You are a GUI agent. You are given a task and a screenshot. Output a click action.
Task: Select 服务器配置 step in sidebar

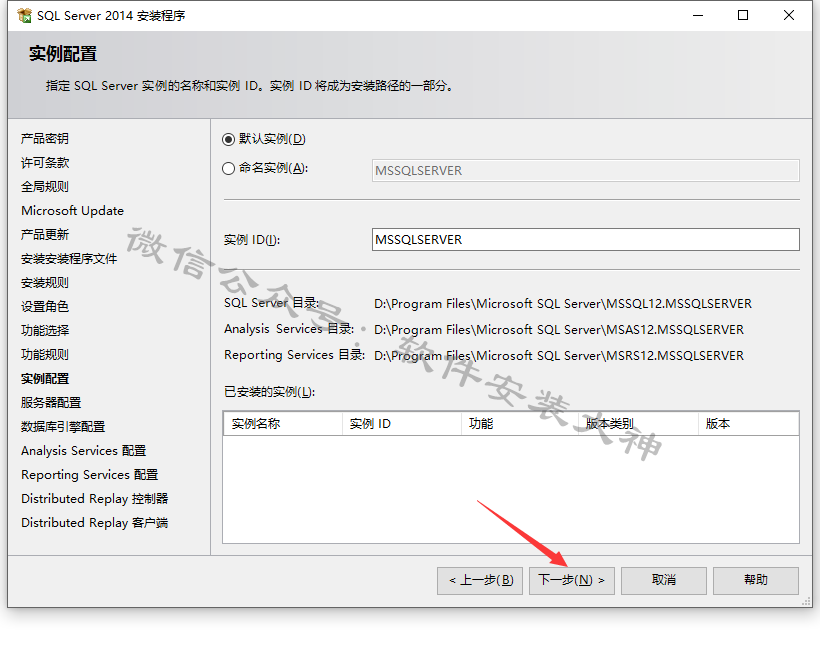(x=51, y=403)
